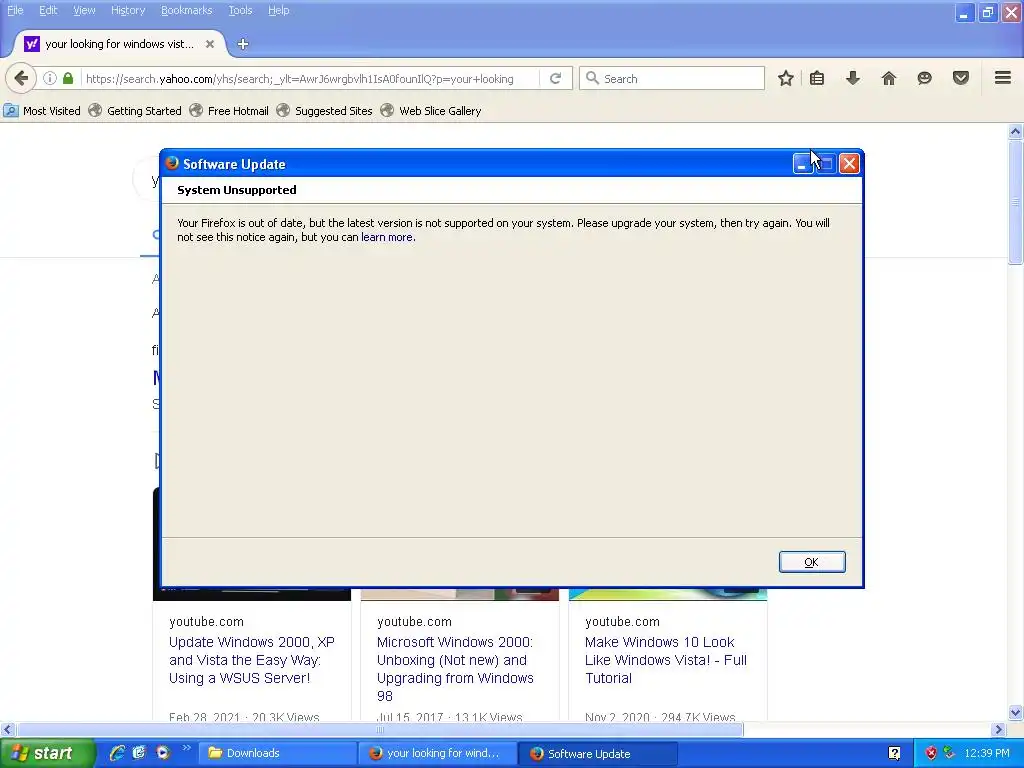This screenshot has height=768, width=1024.
Task: Click the network connection tray icon
Action: point(949,754)
